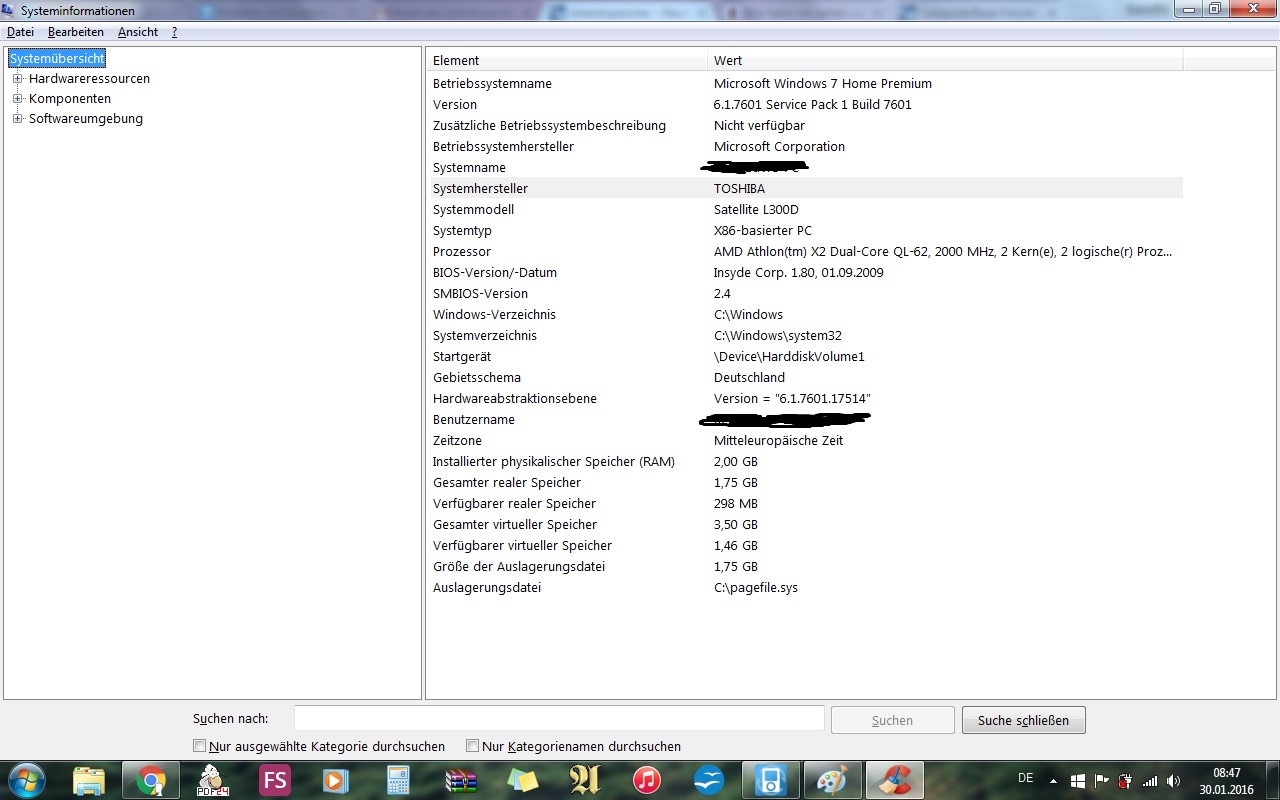Screen dimensions: 1280x800
Task: Enable 'Nur Kategorienamen durchsuchen' checkbox
Action: click(x=472, y=746)
